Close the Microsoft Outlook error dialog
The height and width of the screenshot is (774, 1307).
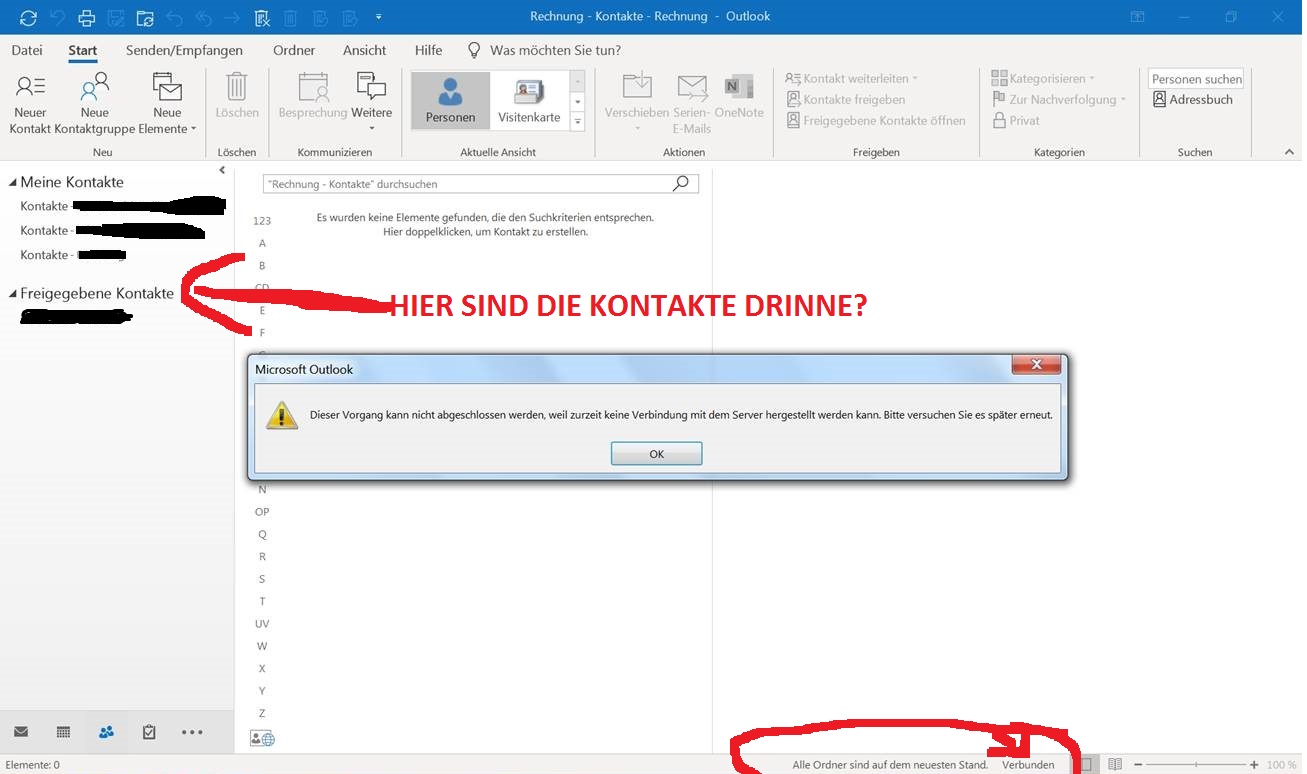pyautogui.click(x=1036, y=364)
